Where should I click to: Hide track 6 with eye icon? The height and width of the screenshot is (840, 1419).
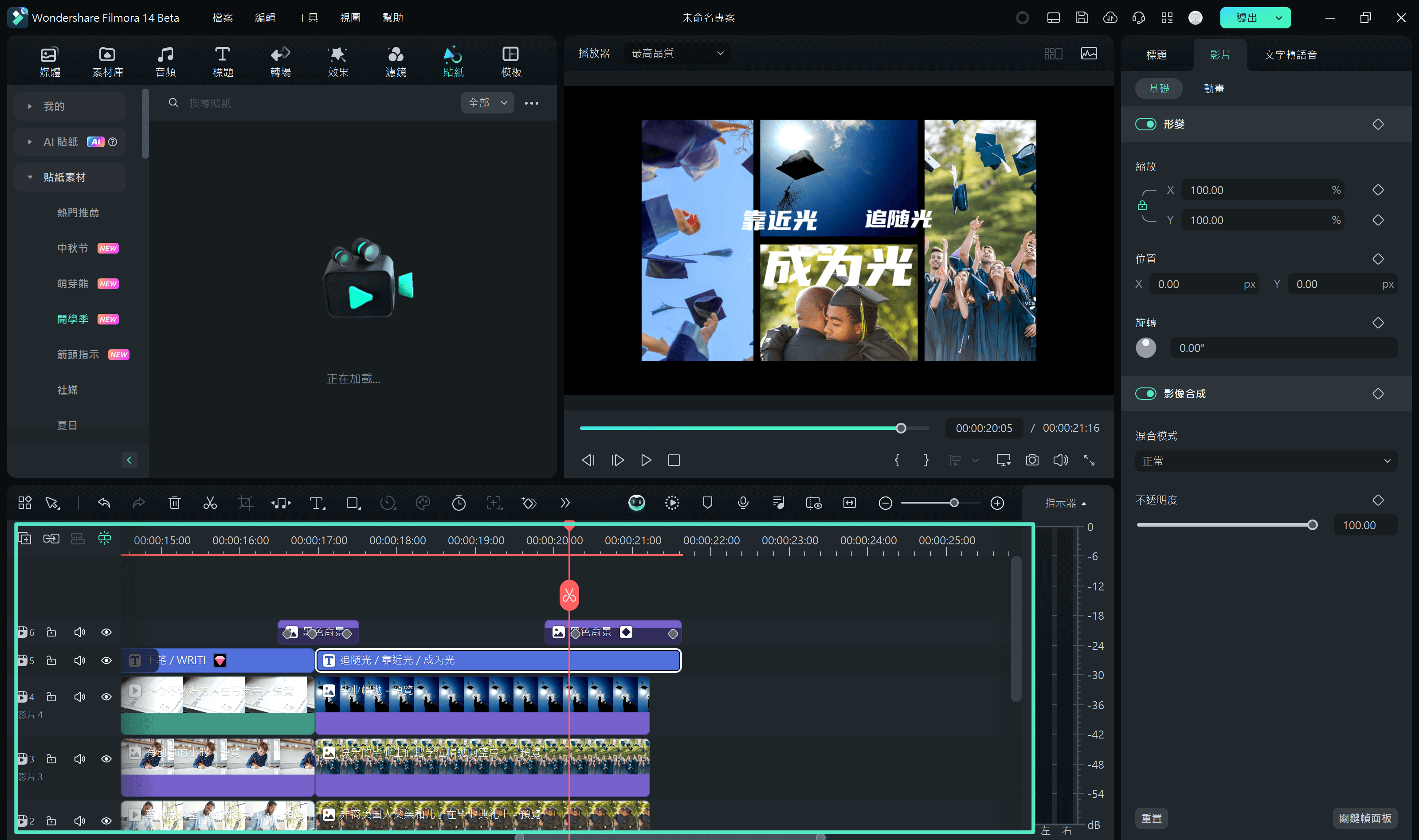pos(106,632)
